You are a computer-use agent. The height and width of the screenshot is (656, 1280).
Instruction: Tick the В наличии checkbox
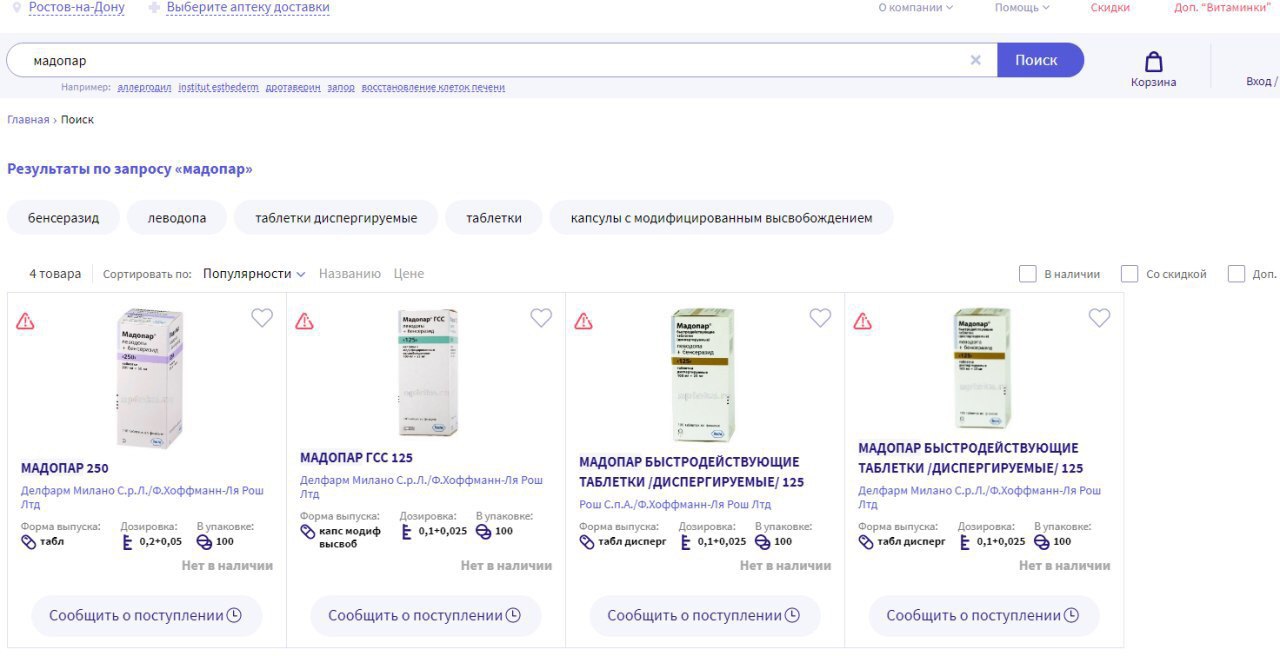click(1027, 274)
